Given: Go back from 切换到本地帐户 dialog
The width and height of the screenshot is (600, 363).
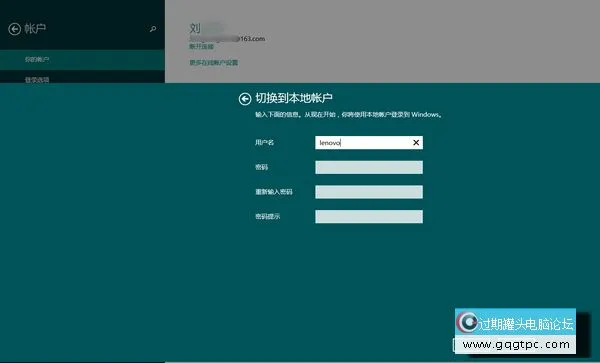Looking at the screenshot, I should [x=245, y=99].
